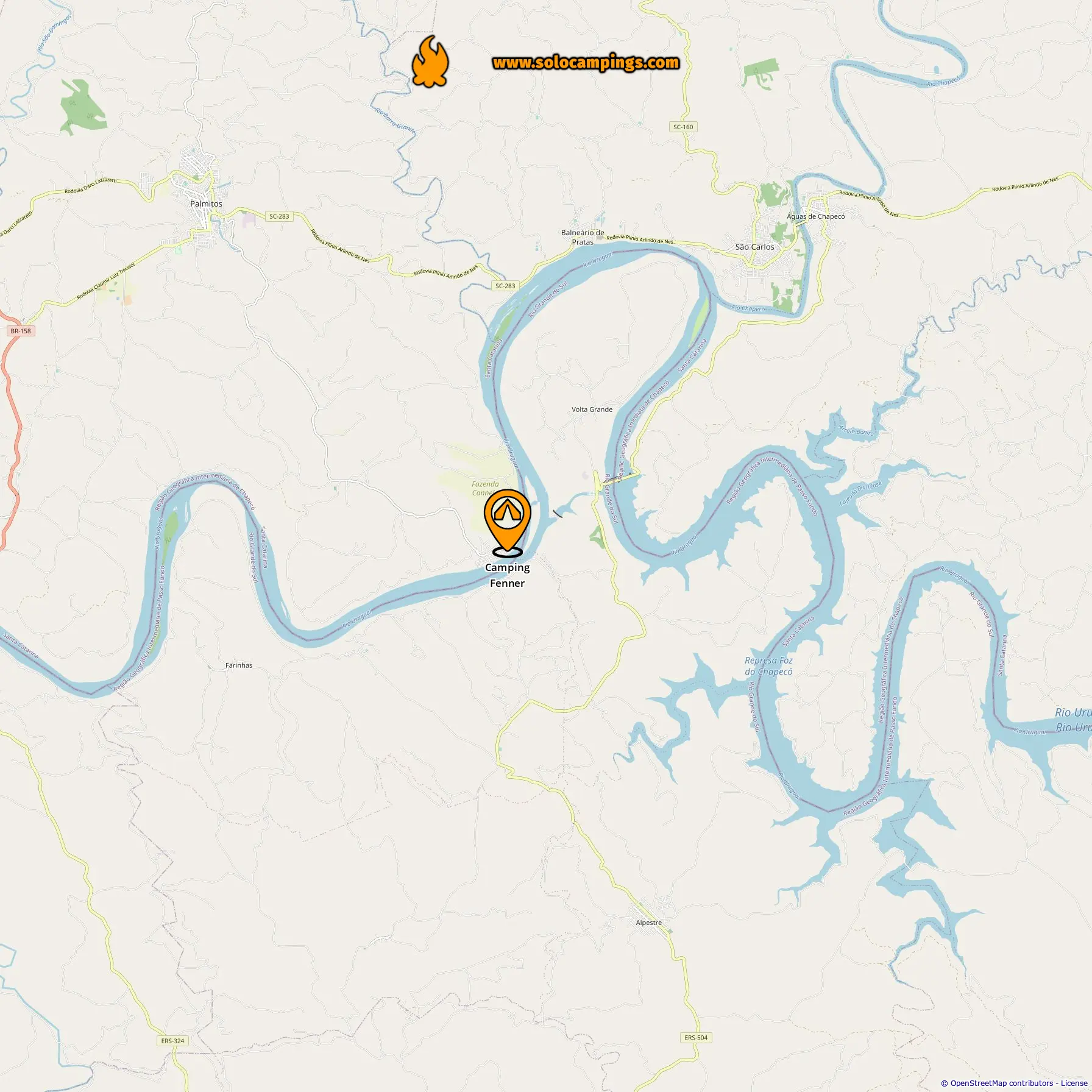Click the Águas de Chapecó label

[816, 216]
